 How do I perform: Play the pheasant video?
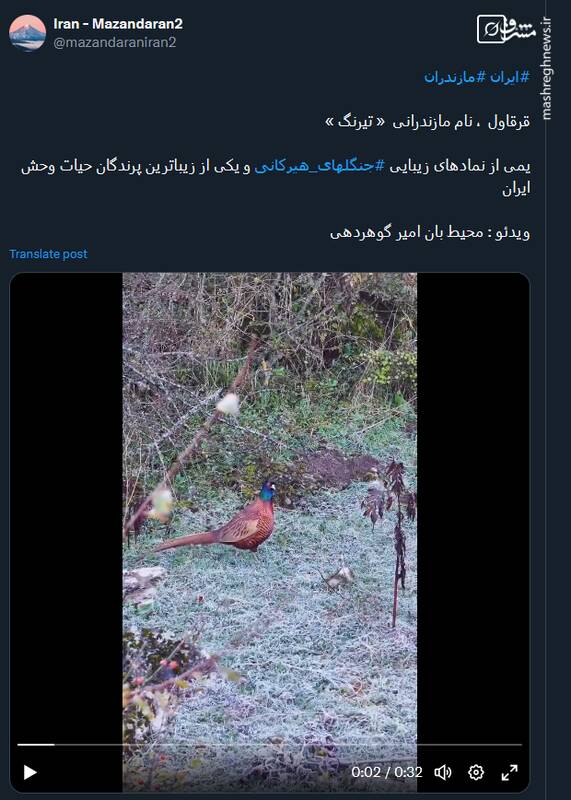(x=30, y=772)
